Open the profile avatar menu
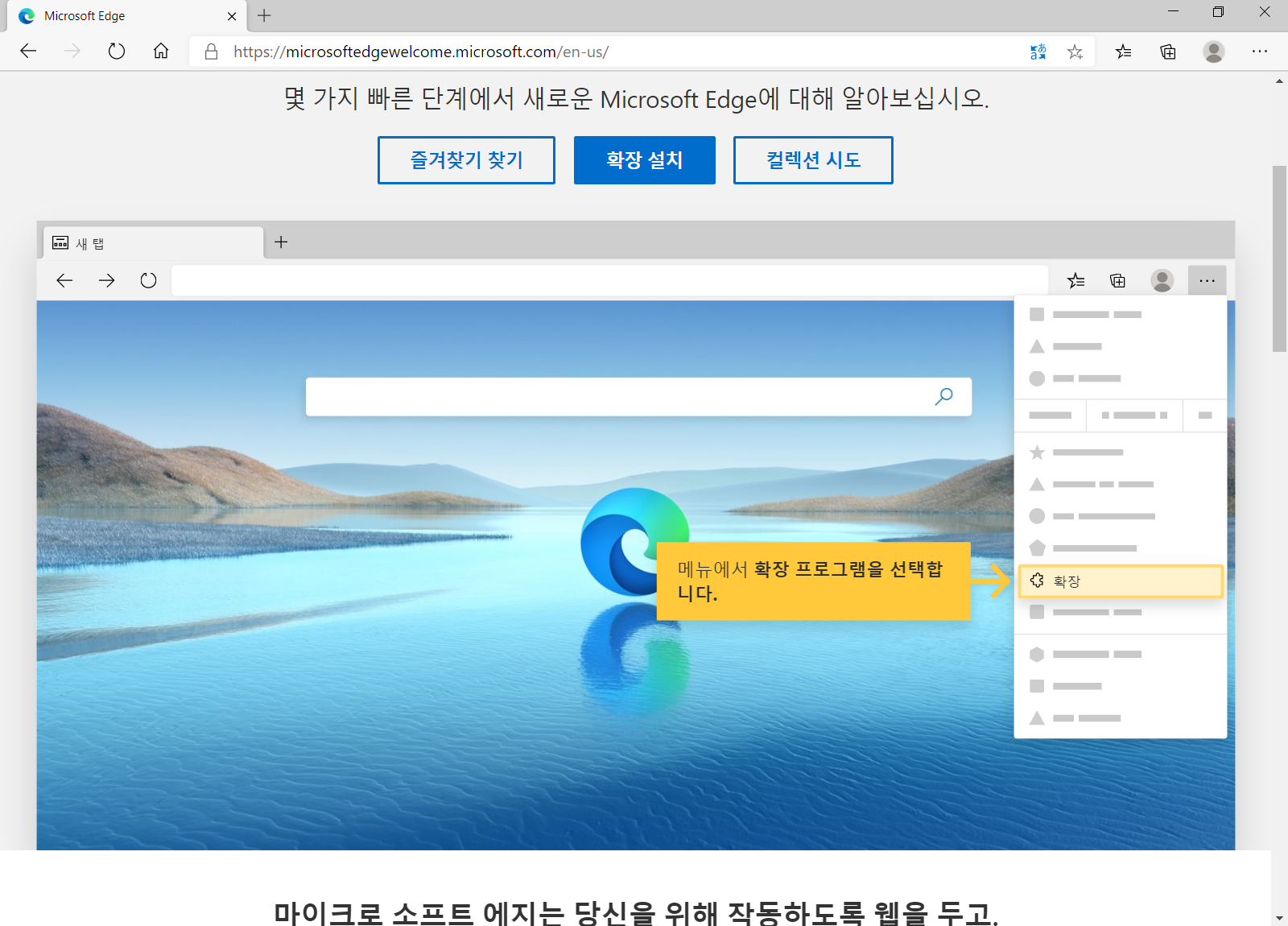Viewport: 1288px width, 926px height. 1214,52
